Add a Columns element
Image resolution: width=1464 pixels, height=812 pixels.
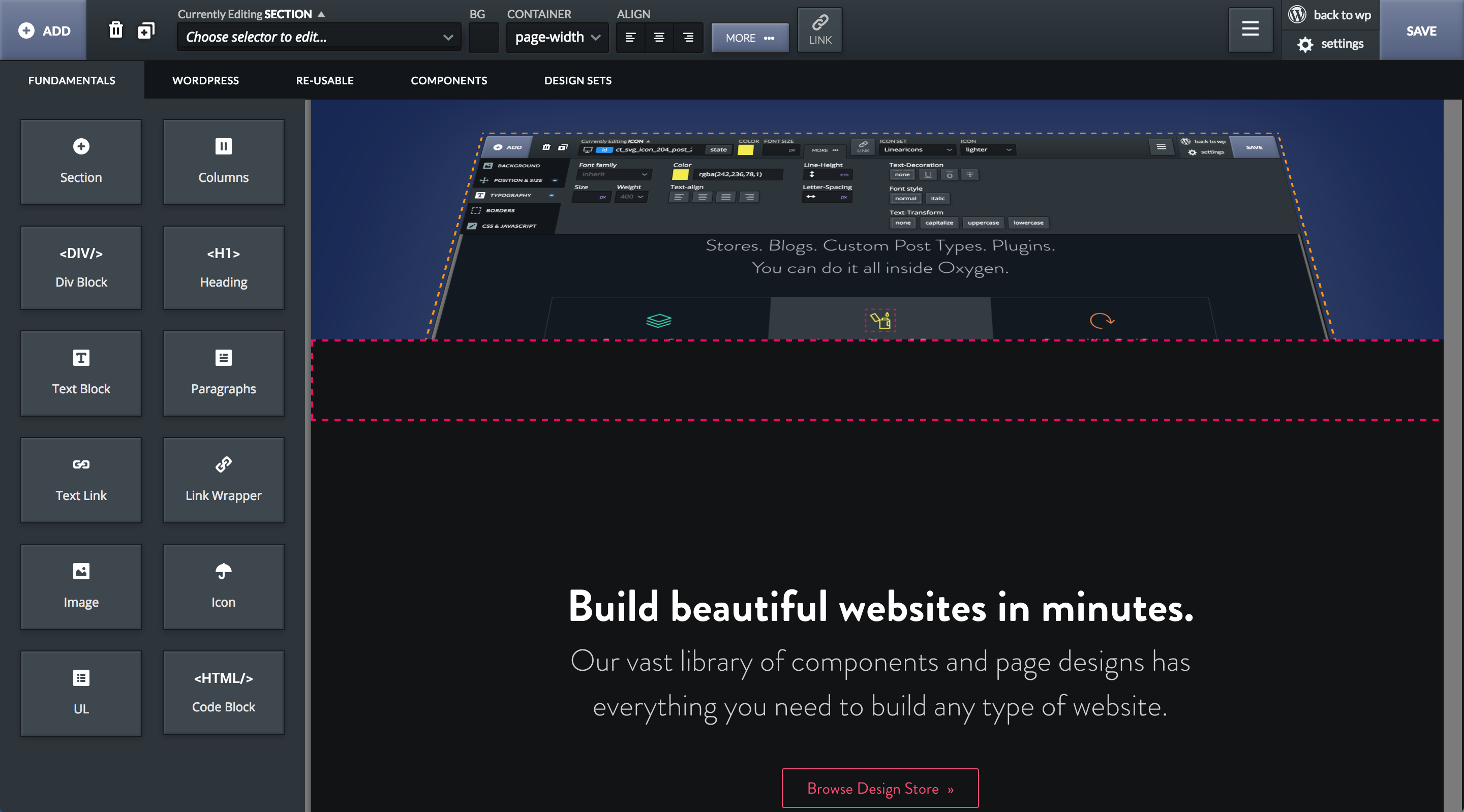tap(223, 162)
